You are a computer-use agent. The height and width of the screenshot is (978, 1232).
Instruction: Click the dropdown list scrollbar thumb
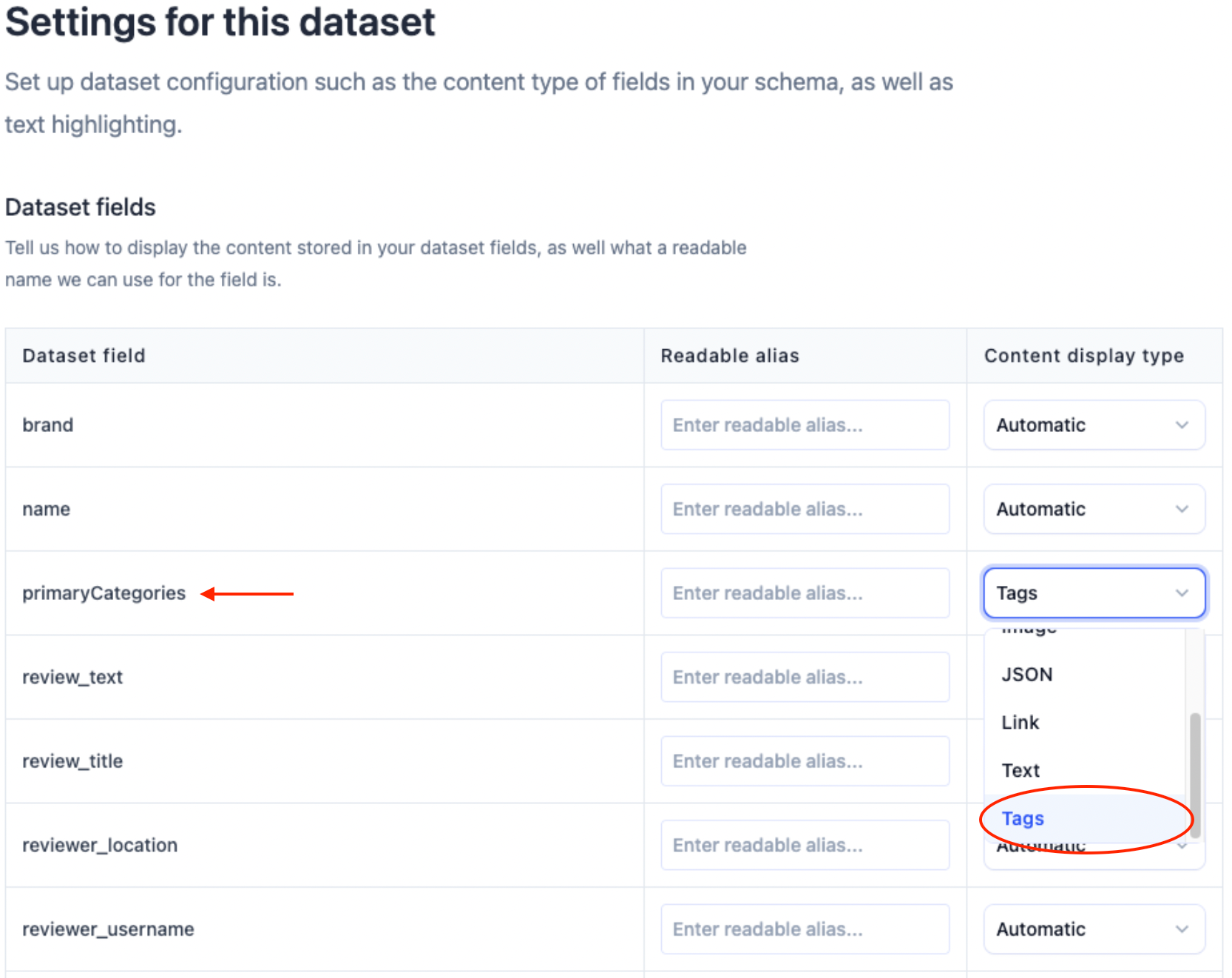(1194, 773)
